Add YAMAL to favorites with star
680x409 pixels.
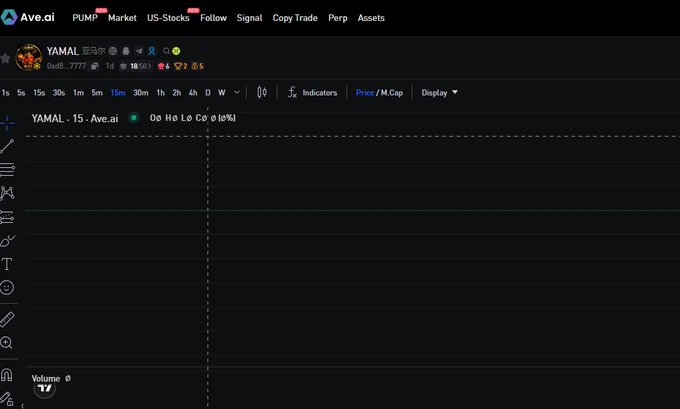point(5,58)
